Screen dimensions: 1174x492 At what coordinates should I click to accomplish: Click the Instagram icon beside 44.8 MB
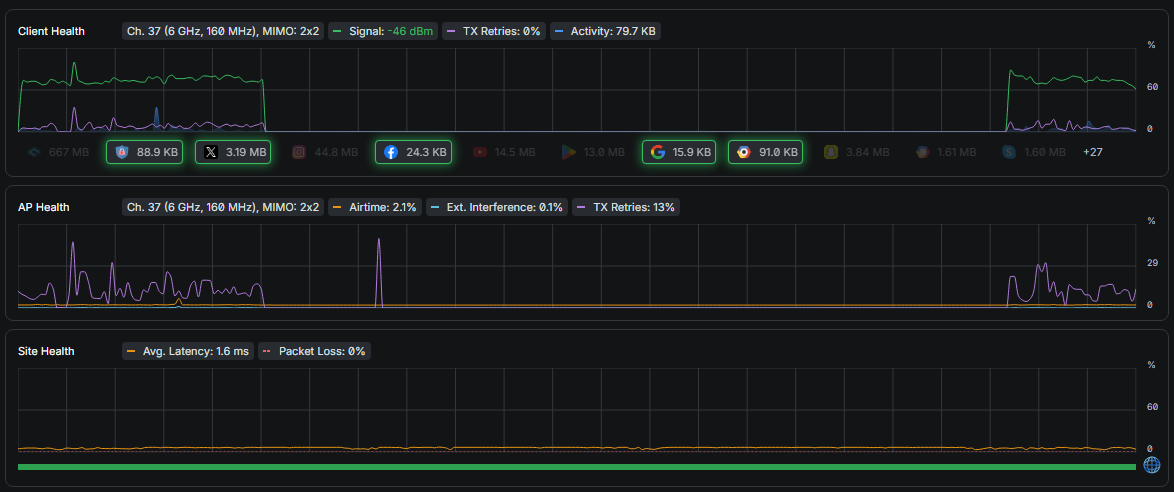coord(299,152)
